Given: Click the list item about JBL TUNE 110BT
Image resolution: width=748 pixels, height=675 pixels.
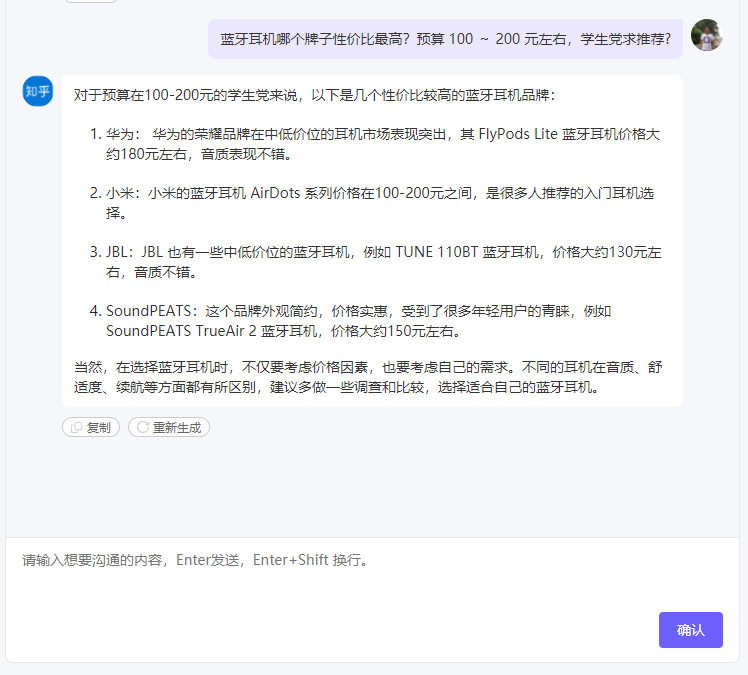Looking at the screenshot, I should [375, 262].
